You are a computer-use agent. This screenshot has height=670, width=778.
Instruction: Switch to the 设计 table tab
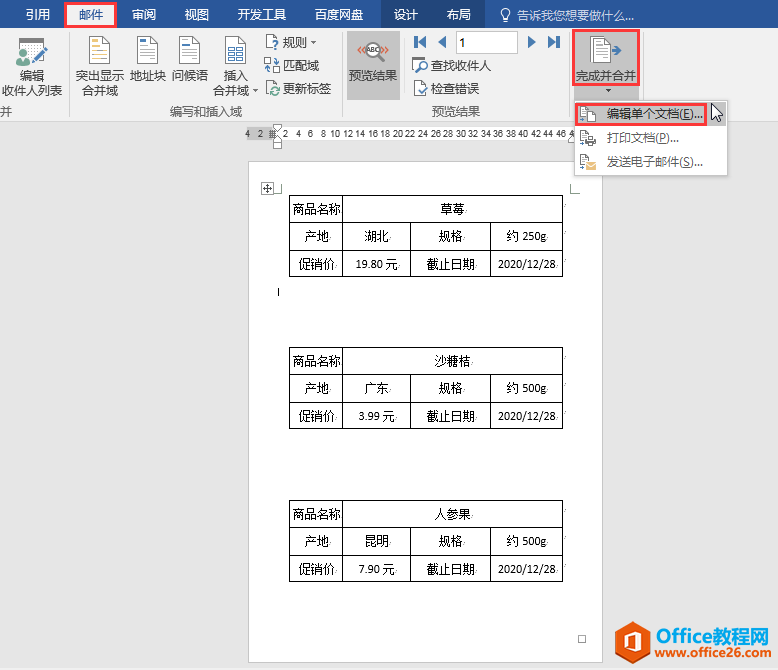pyautogui.click(x=405, y=15)
